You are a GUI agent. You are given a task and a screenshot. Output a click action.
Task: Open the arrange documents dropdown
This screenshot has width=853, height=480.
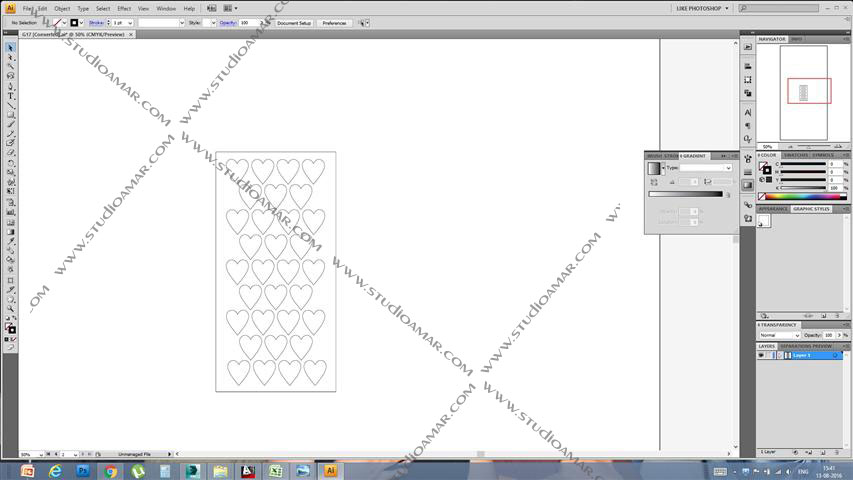pos(230,8)
